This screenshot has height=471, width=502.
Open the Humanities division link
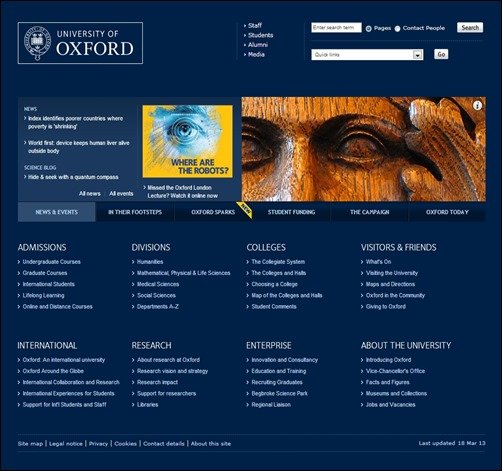[150, 262]
